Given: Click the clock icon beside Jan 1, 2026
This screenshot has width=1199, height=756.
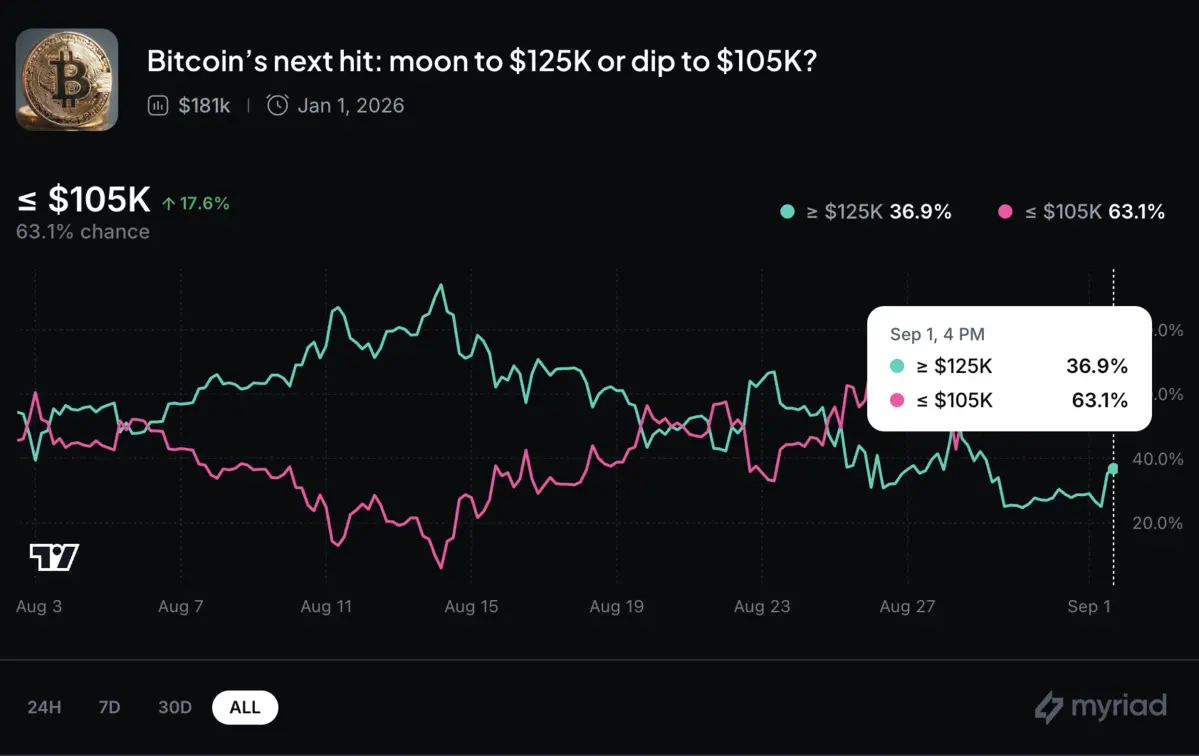Looking at the screenshot, I should [277, 106].
